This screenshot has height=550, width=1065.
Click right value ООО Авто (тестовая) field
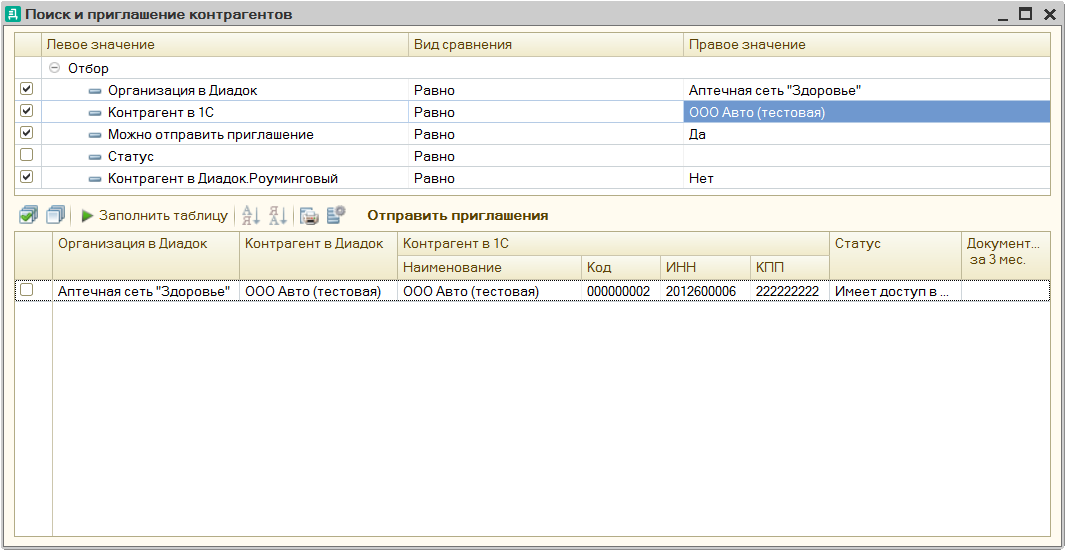tap(867, 113)
